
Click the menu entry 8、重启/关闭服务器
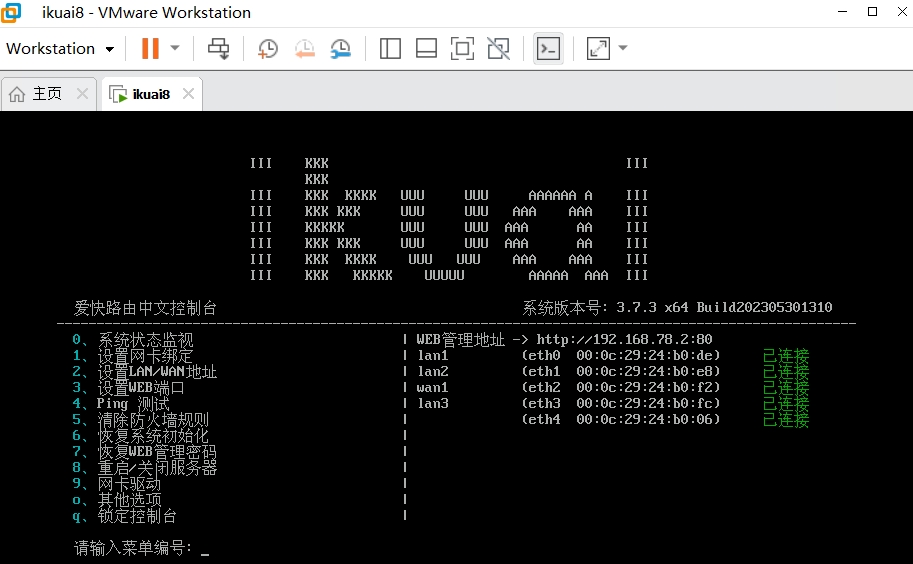click(144, 467)
